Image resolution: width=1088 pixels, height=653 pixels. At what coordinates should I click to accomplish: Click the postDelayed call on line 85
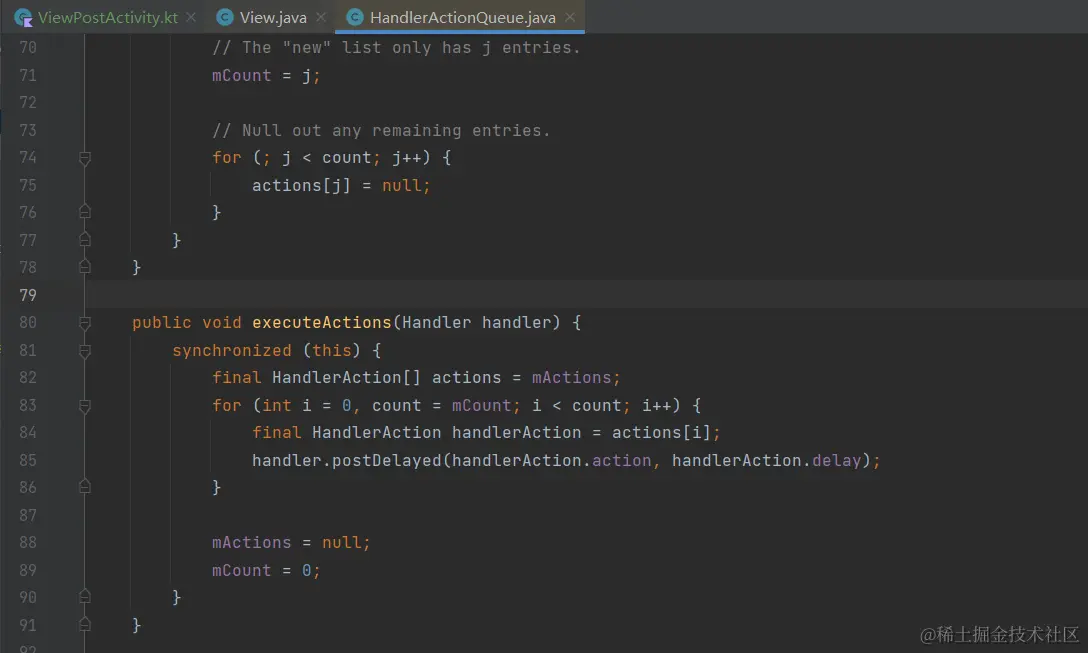click(386, 460)
